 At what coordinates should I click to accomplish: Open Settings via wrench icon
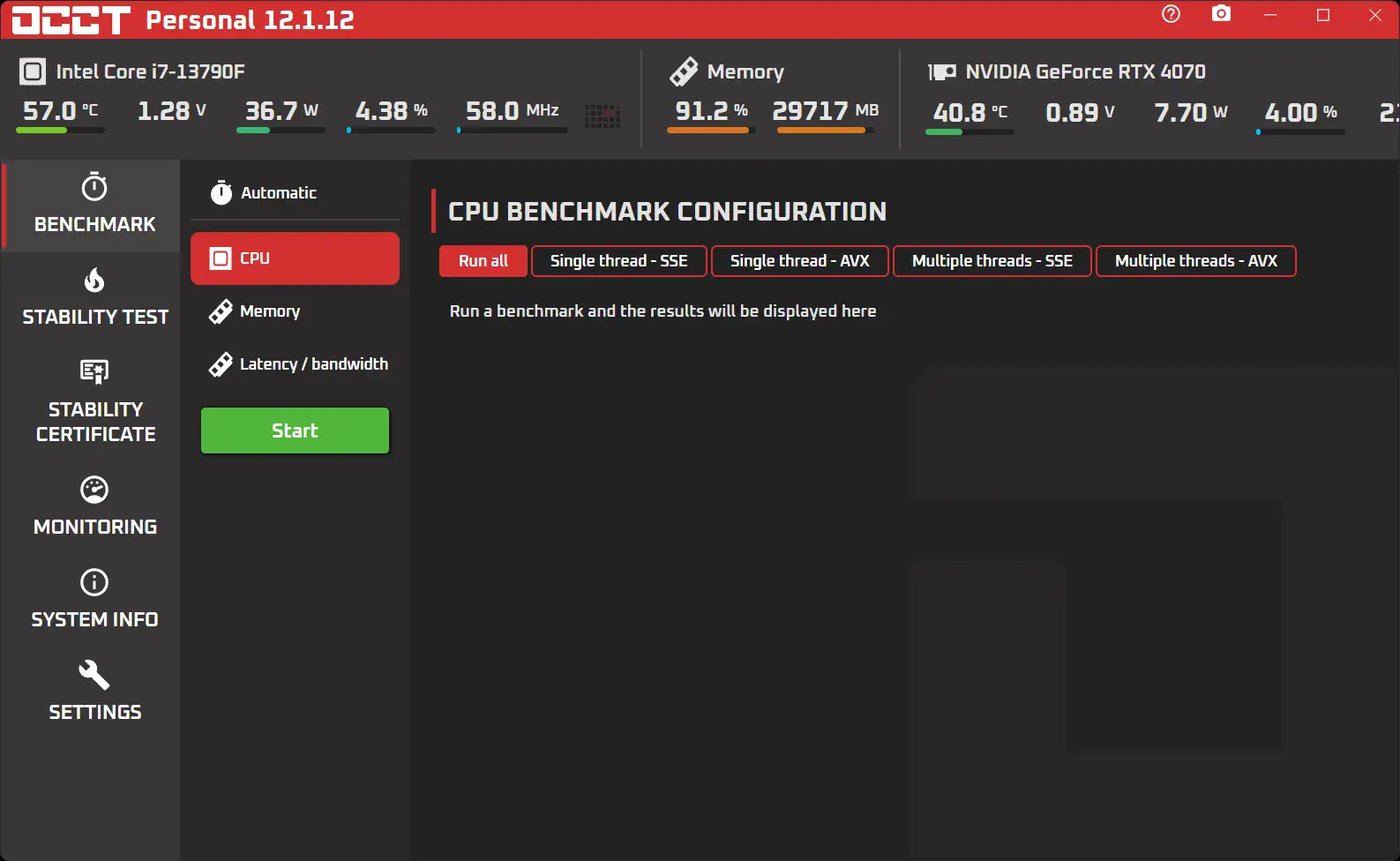pos(94,675)
